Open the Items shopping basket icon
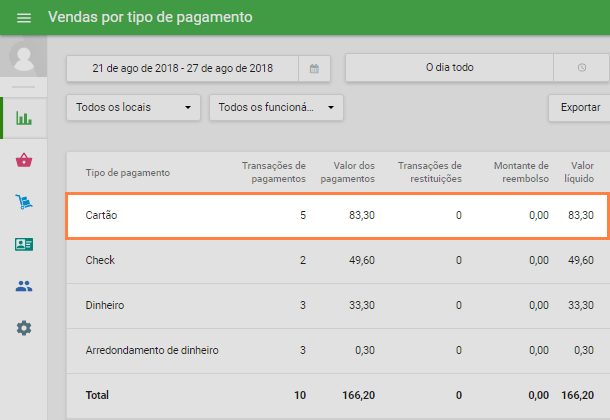Viewport: 610px width, 420px height. 24,160
